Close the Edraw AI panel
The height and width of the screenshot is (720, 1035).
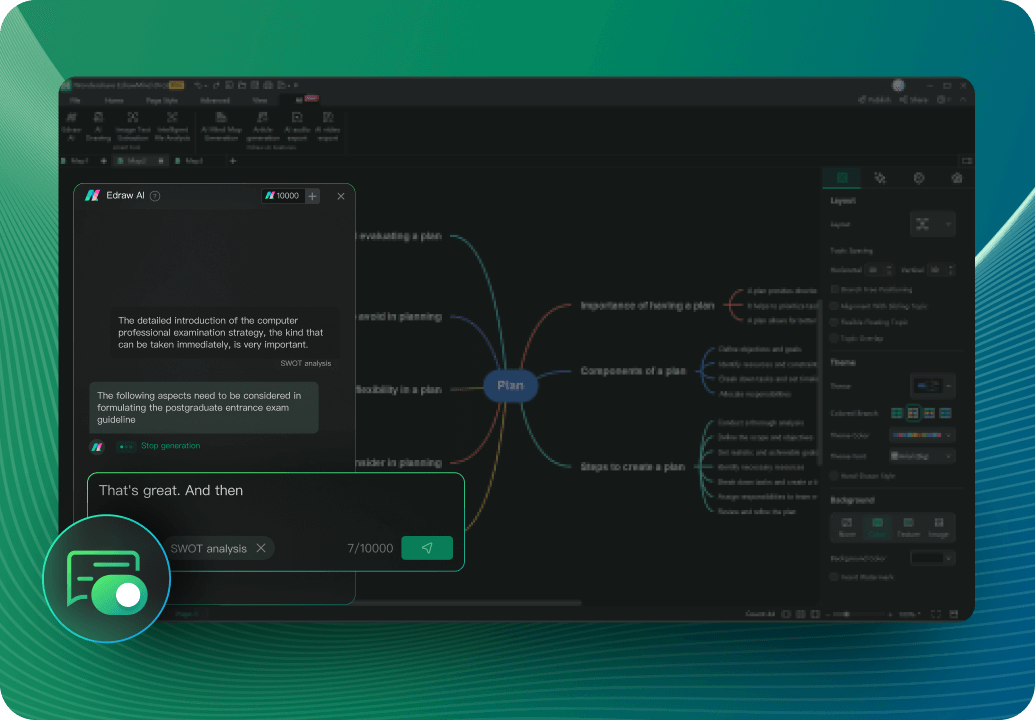[341, 196]
